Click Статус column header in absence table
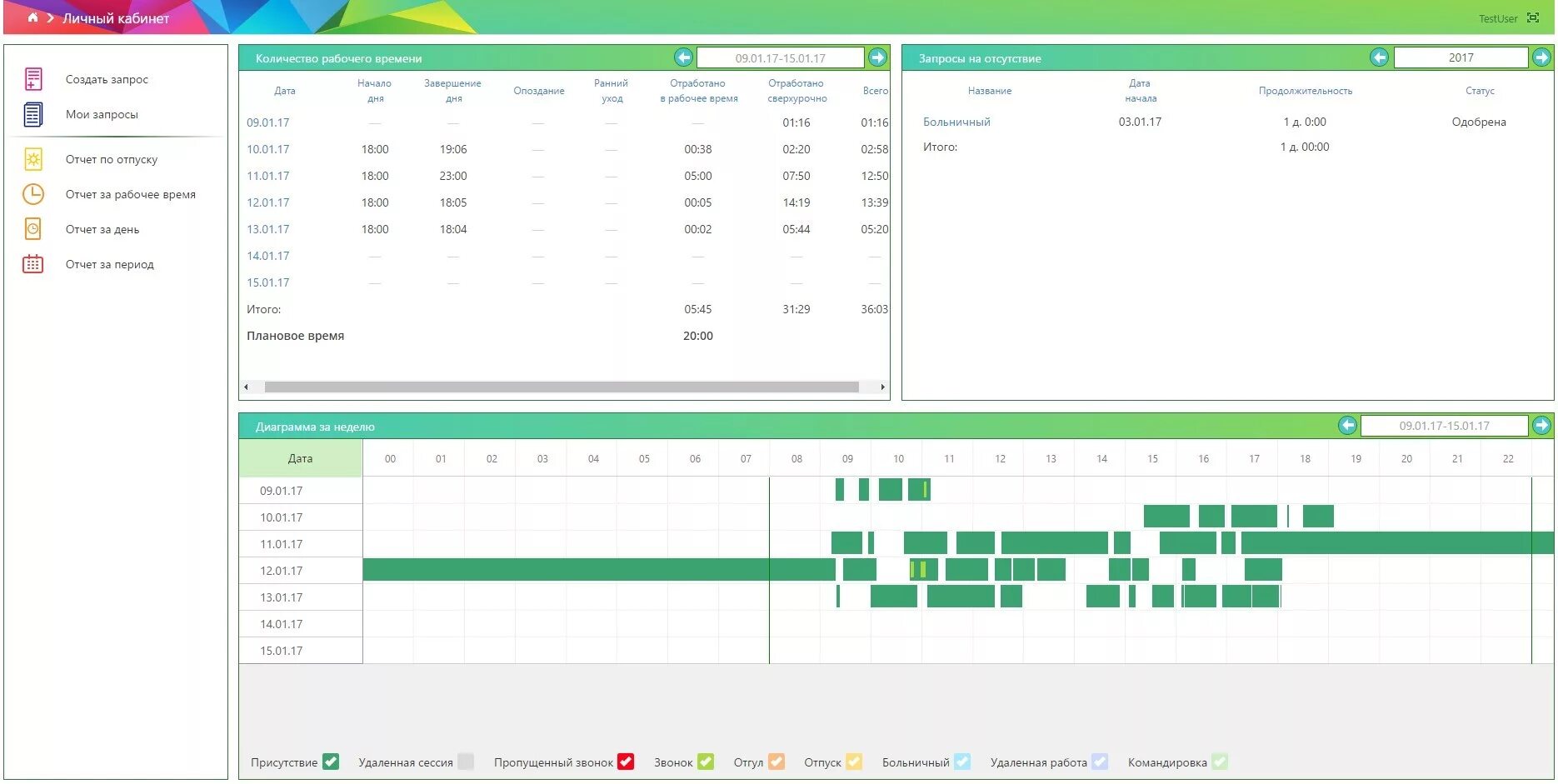 pyautogui.click(x=1480, y=91)
